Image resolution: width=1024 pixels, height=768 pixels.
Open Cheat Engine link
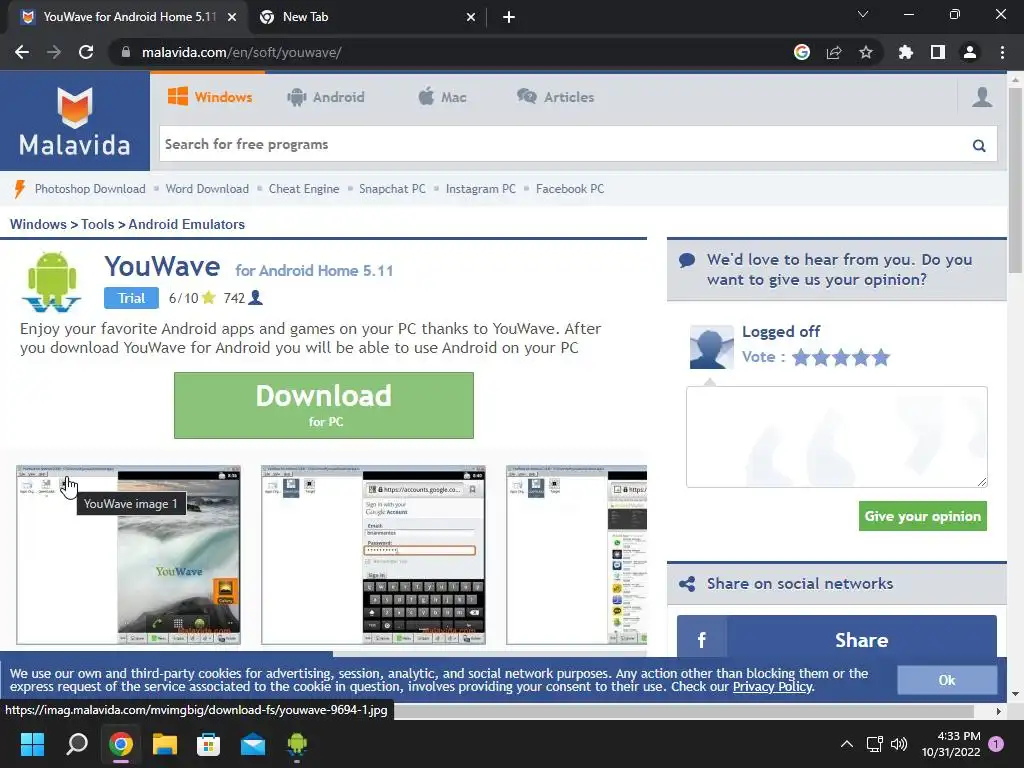click(304, 189)
